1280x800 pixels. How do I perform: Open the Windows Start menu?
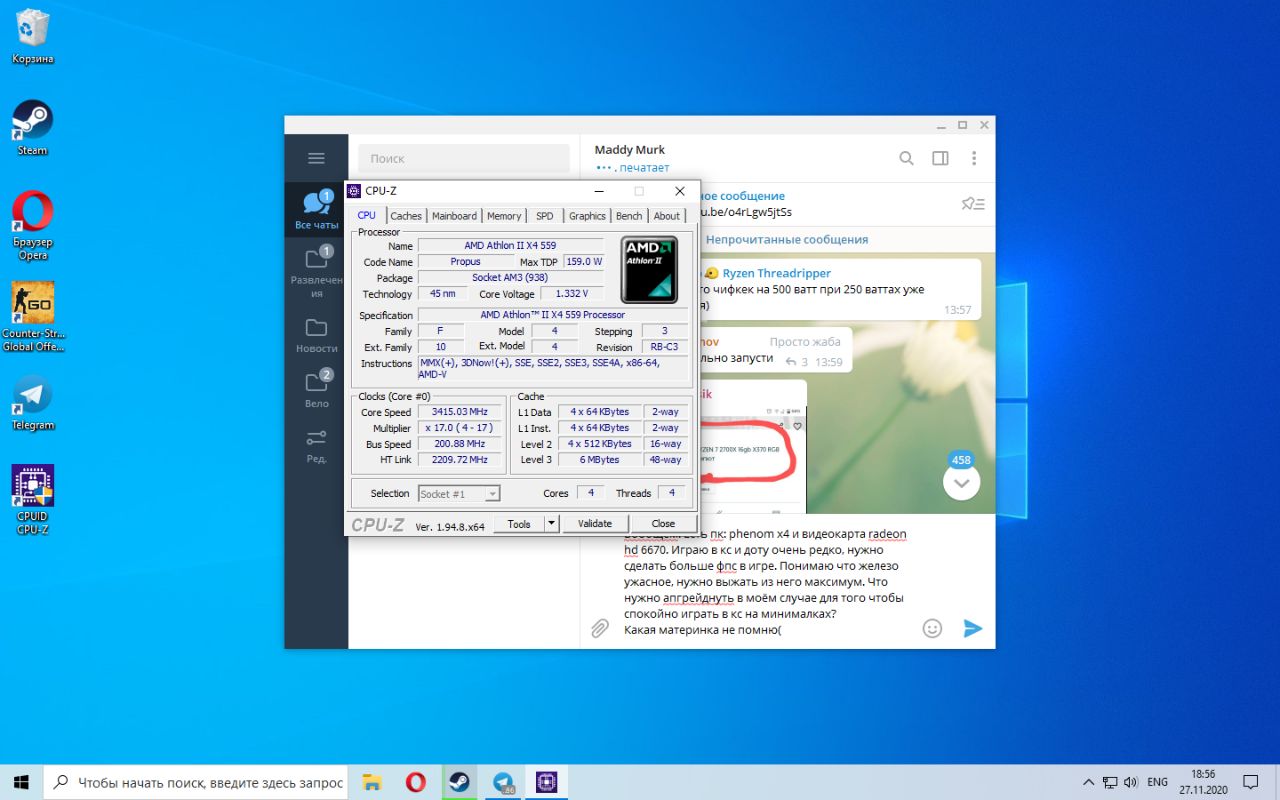[22, 782]
